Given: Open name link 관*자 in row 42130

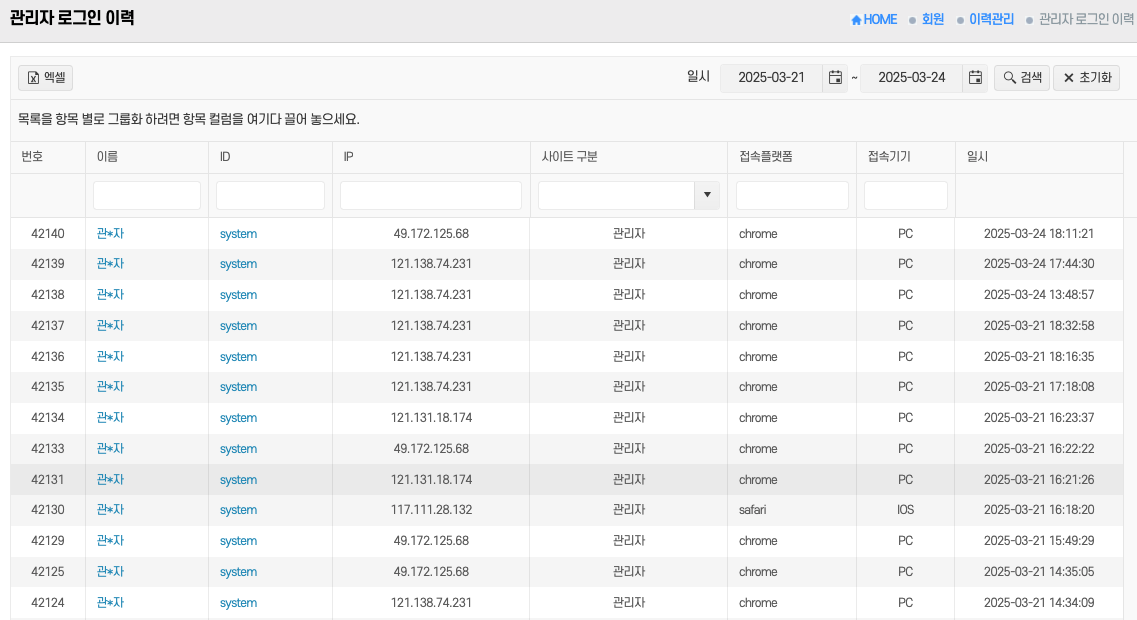Looking at the screenshot, I should coord(110,510).
